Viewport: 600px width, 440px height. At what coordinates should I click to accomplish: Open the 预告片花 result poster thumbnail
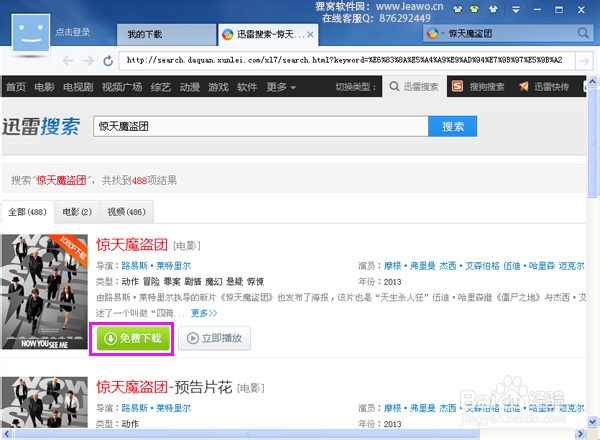(x=45, y=403)
